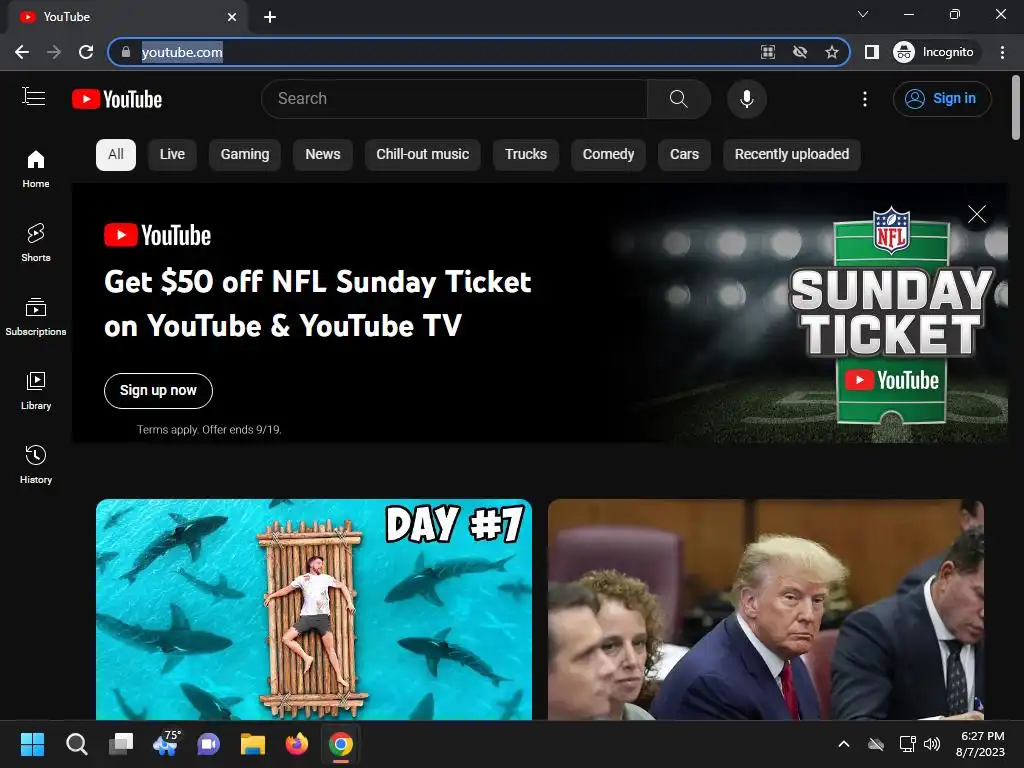Image resolution: width=1024 pixels, height=768 pixels.
Task: Launch Chat app from the taskbar
Action: tap(209, 744)
